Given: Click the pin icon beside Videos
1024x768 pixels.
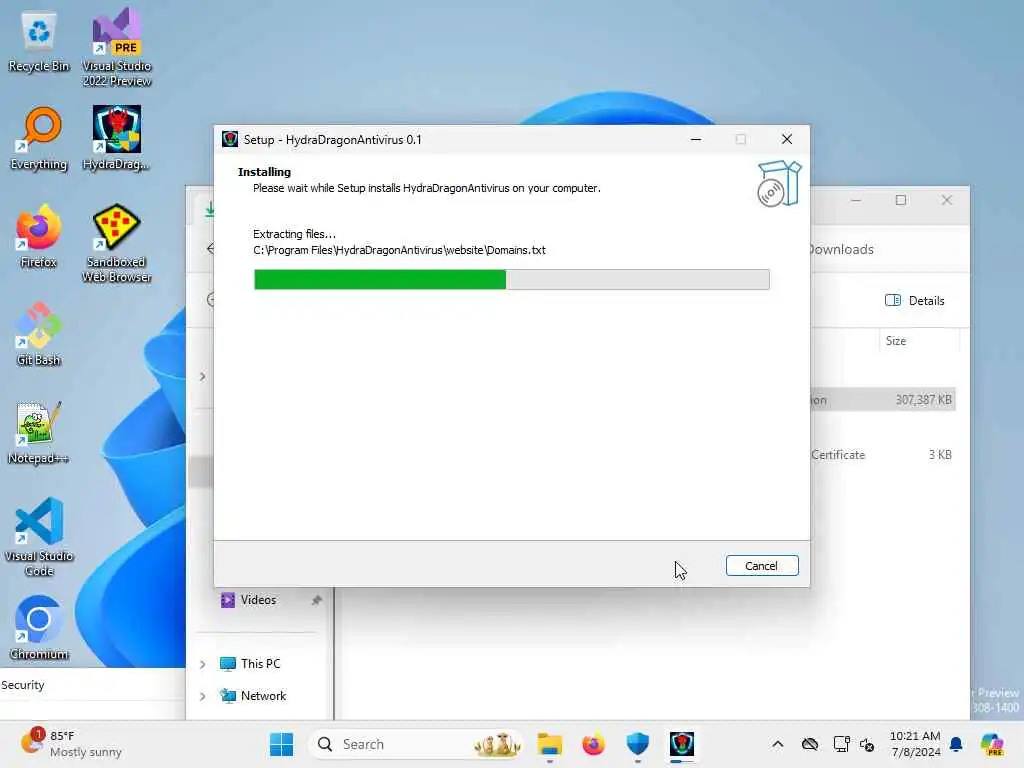Looking at the screenshot, I should [317, 600].
